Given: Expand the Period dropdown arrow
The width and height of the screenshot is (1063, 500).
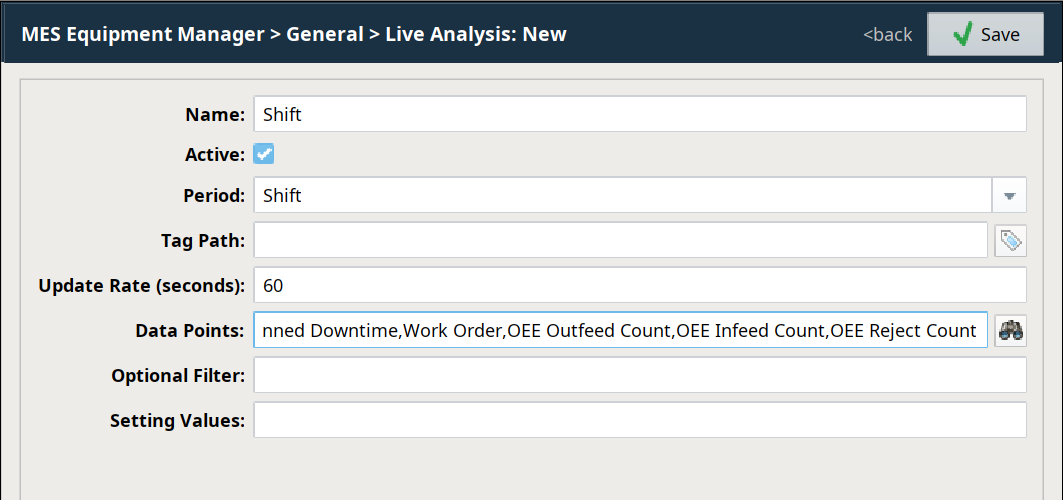Looking at the screenshot, I should point(1009,195).
